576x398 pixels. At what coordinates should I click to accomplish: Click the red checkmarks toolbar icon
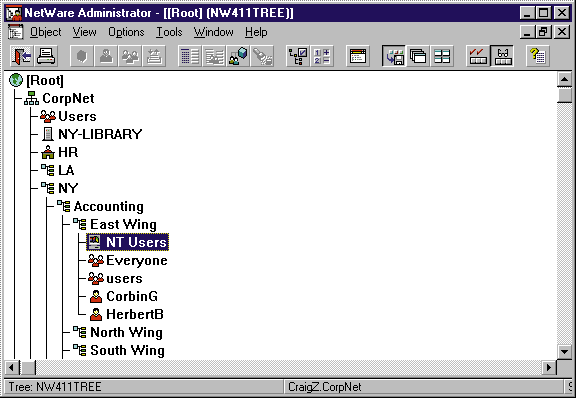pos(478,56)
